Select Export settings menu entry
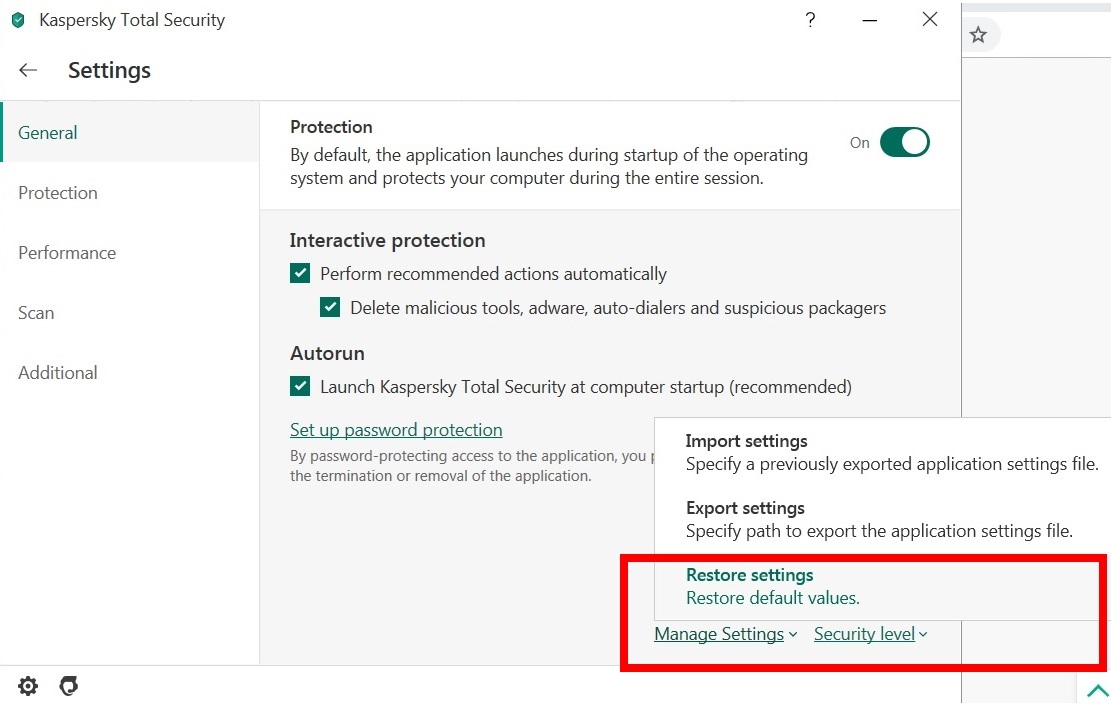This screenshot has height=704, width=1111. (745, 519)
